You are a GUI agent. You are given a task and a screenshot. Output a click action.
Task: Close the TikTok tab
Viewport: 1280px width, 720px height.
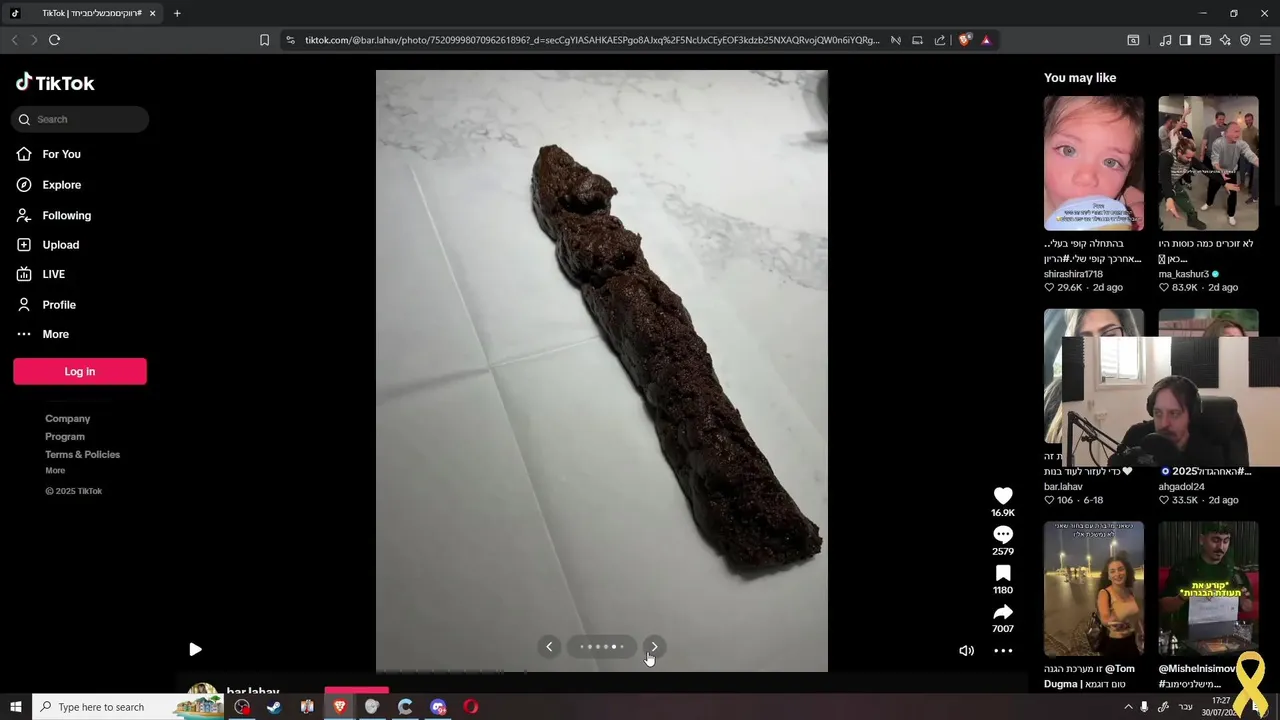tap(152, 13)
